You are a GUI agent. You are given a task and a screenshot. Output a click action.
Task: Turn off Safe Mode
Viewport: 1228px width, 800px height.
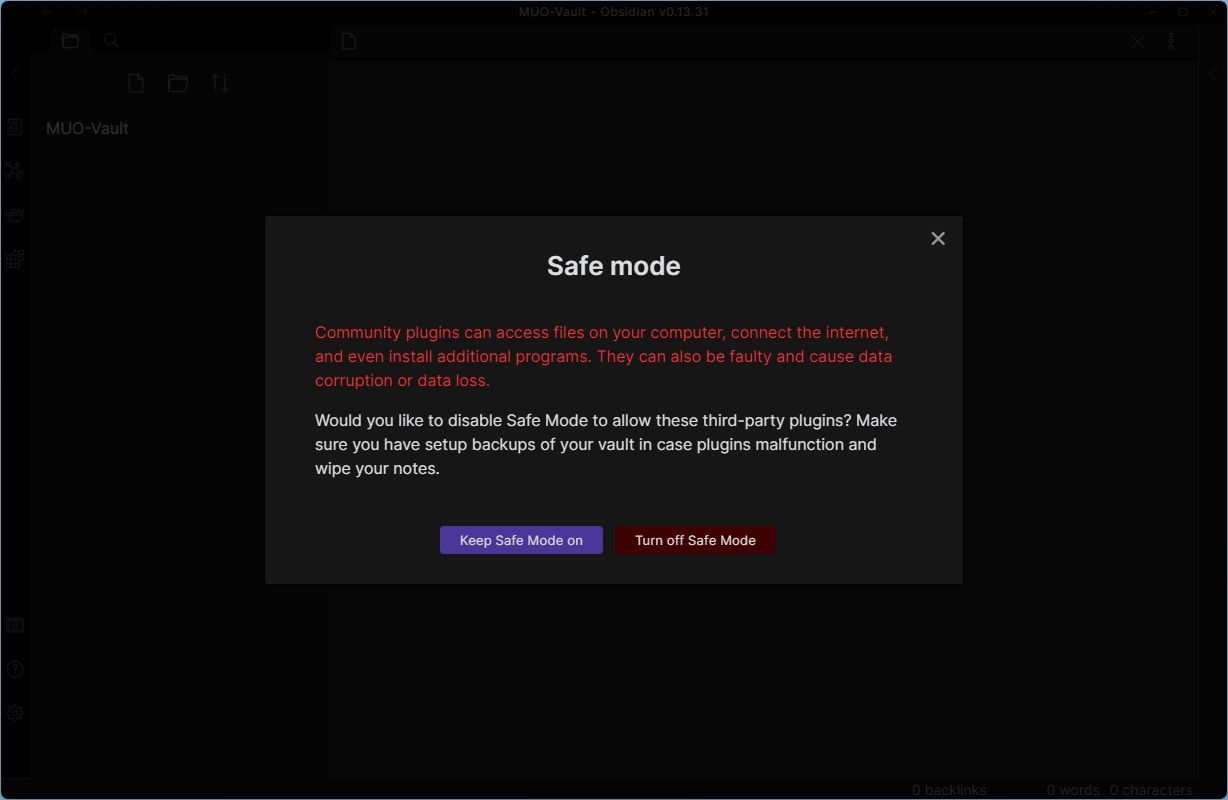tap(695, 540)
